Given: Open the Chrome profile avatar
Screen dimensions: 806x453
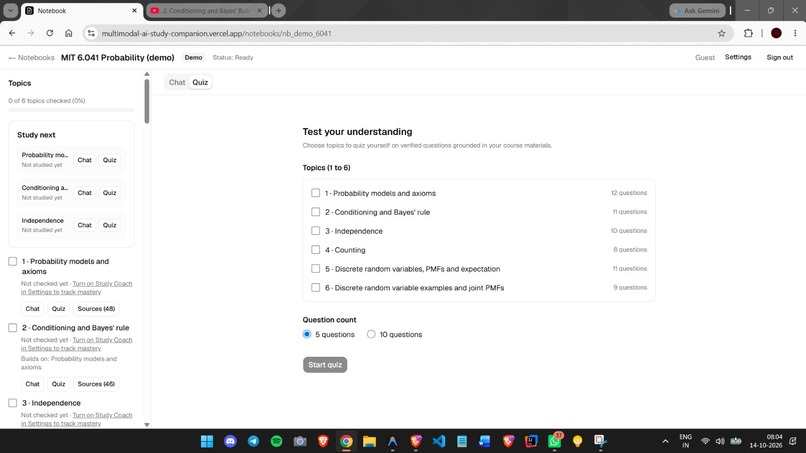Looking at the screenshot, I should (x=776, y=33).
